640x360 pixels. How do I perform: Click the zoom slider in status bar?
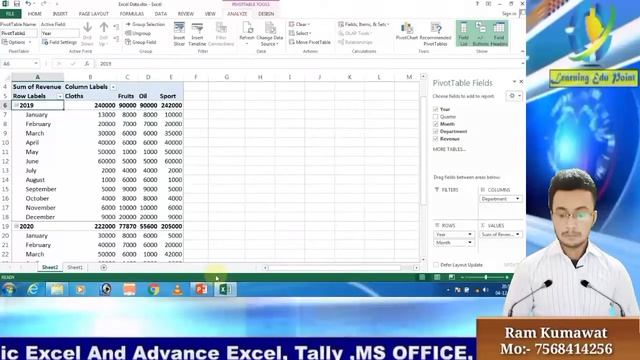[485, 277]
